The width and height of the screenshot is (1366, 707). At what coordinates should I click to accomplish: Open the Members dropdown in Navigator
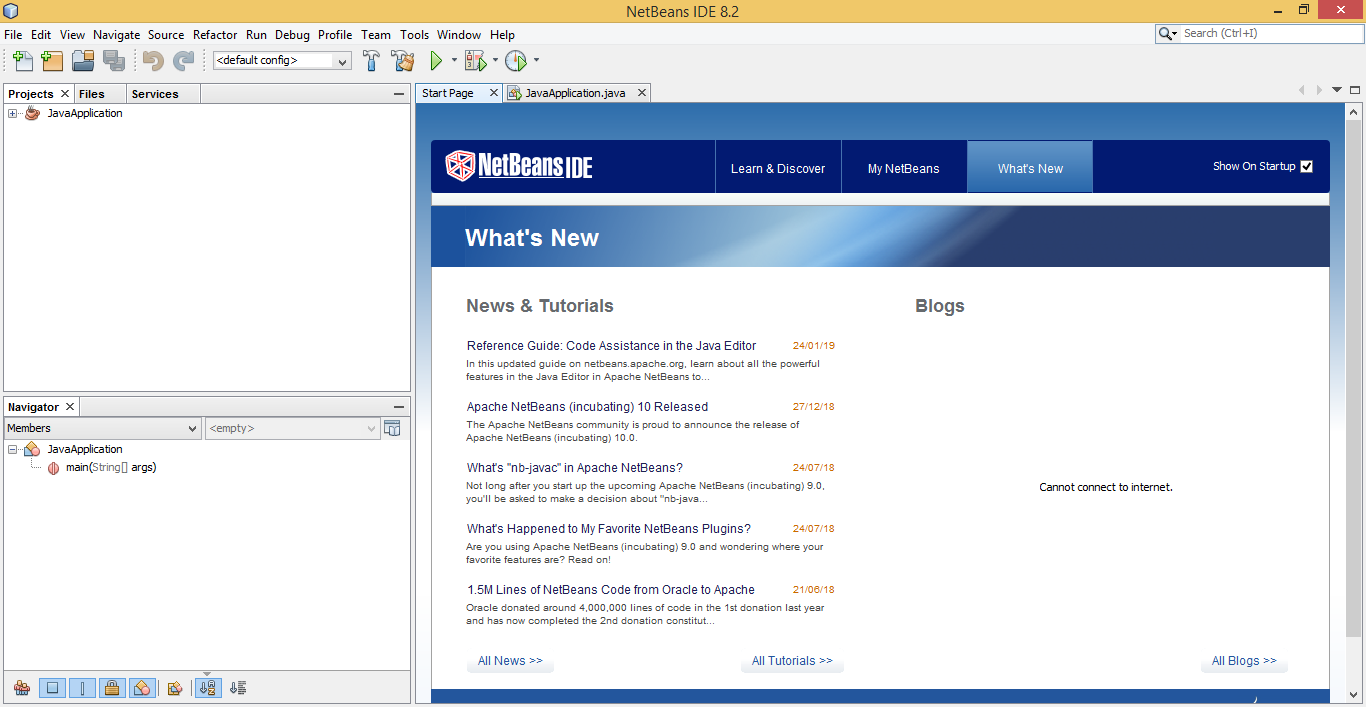pyautogui.click(x=103, y=428)
